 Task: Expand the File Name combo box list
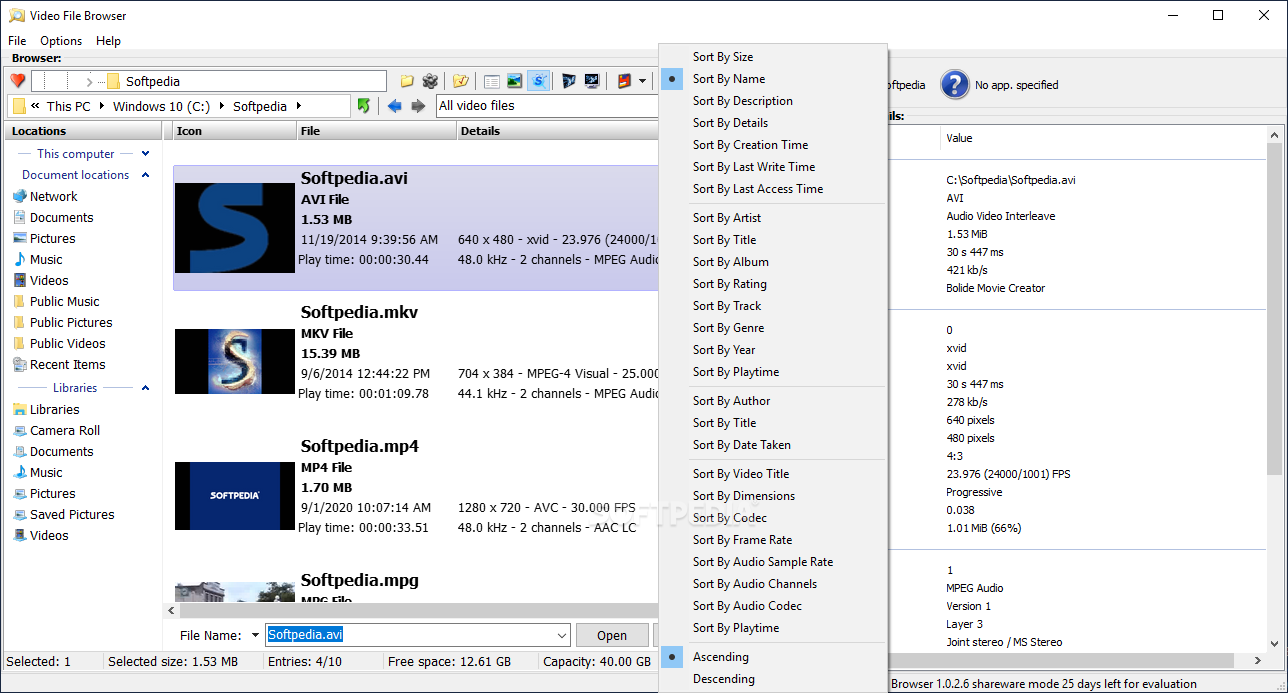[x=560, y=635]
